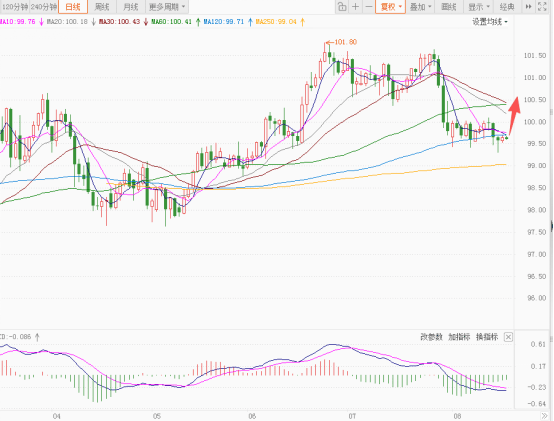
Task: Open the 复权 dropdown
Action: pyautogui.click(x=390, y=7)
